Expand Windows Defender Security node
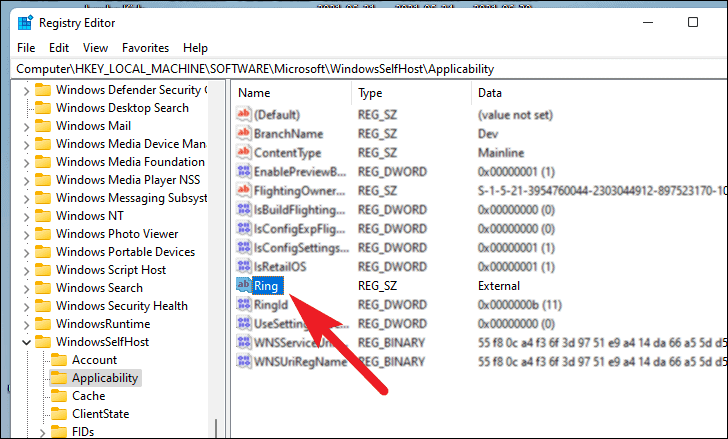This screenshot has width=728, height=439. [26, 90]
